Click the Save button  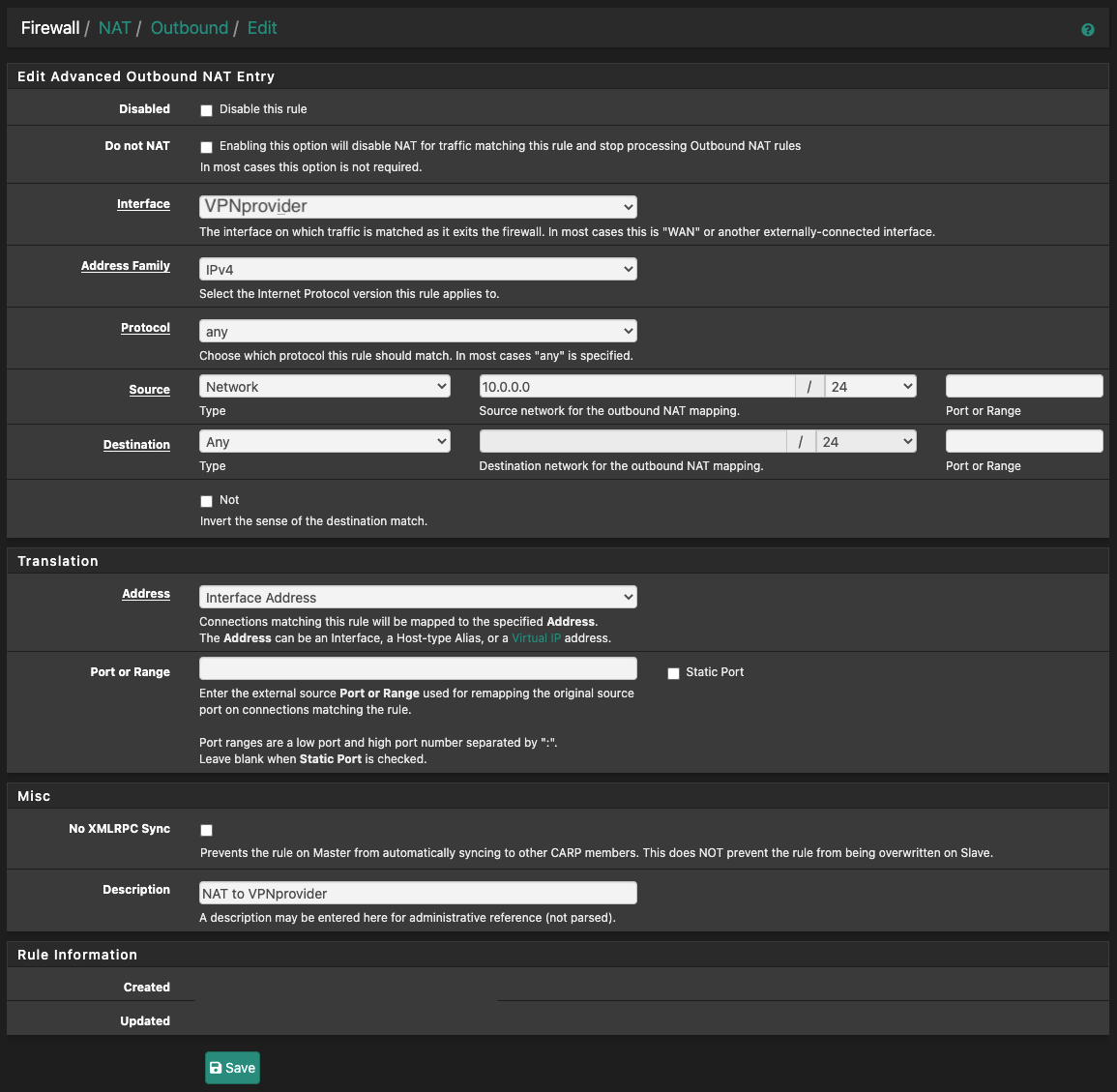(x=232, y=1068)
